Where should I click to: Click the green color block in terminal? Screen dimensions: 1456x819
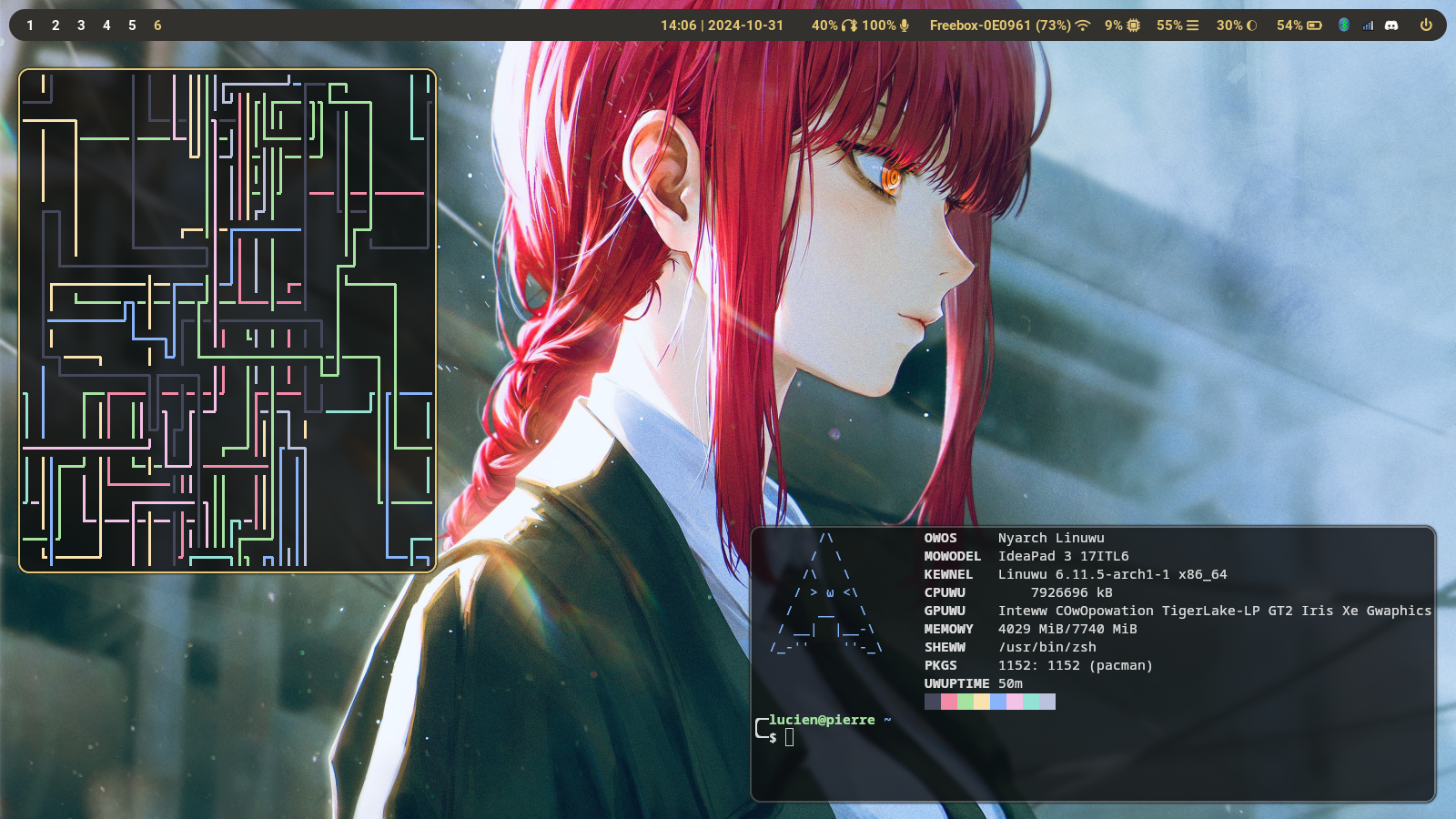click(966, 702)
